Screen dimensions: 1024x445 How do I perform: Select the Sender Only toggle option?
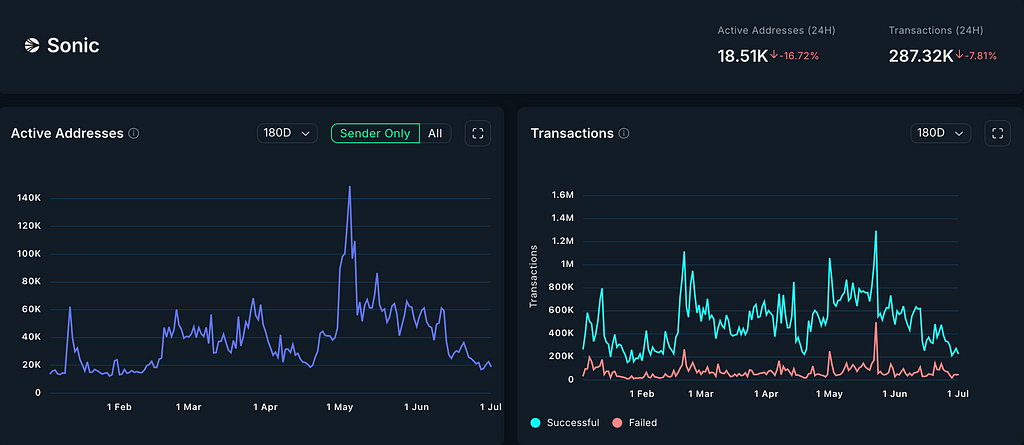point(376,133)
